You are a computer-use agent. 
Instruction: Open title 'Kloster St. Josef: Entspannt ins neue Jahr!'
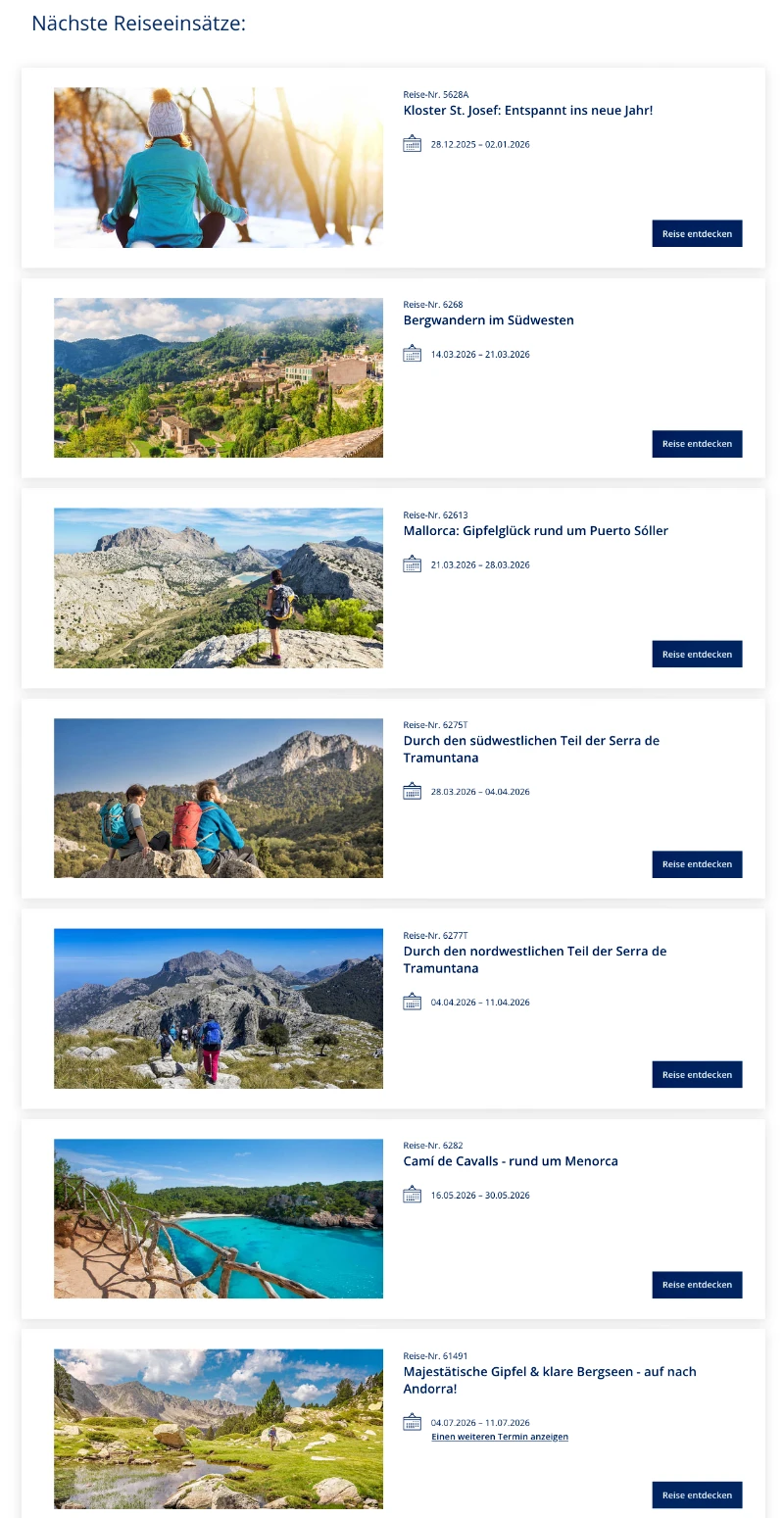coord(528,111)
